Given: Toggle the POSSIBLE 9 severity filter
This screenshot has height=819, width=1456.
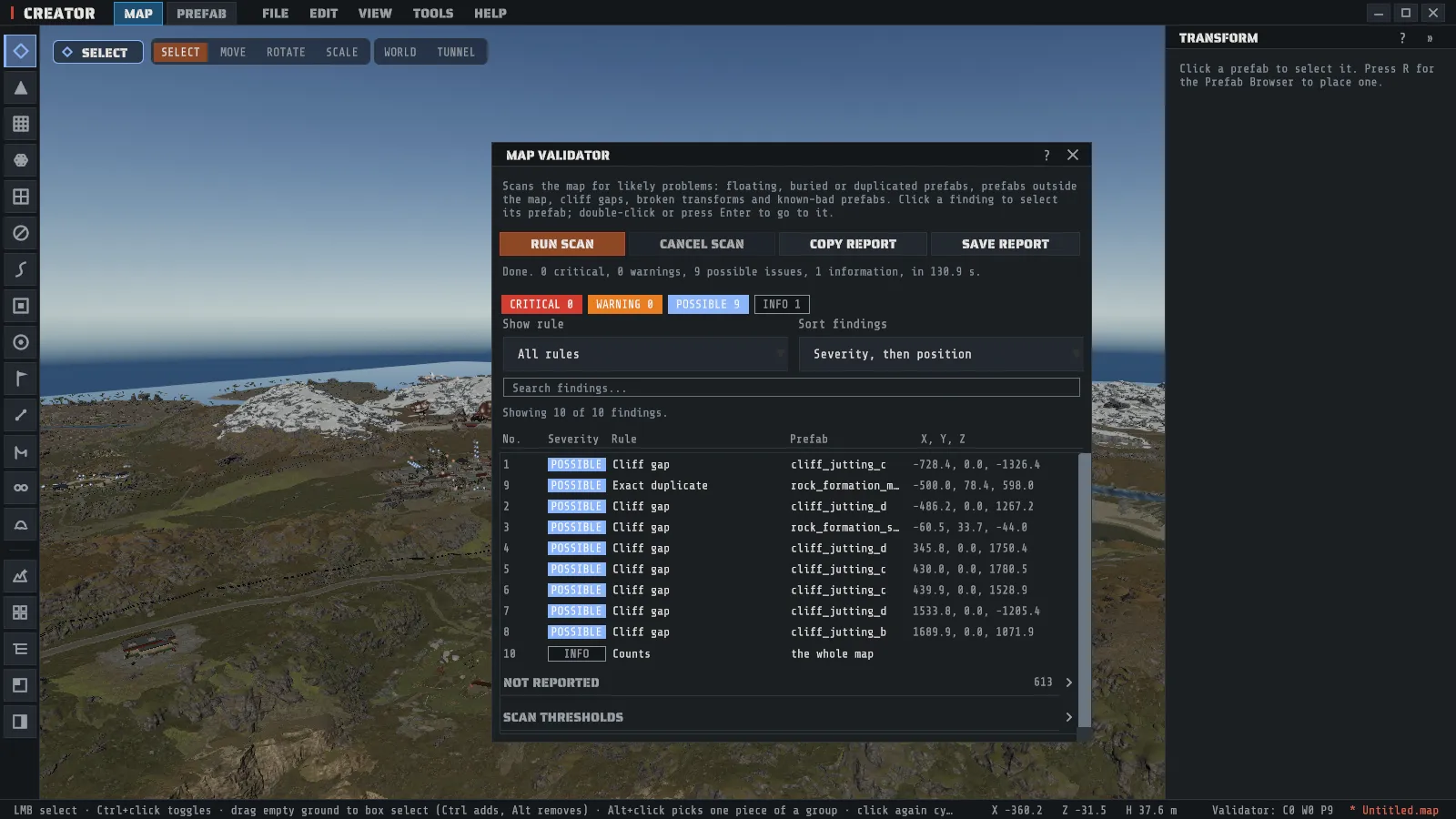Looking at the screenshot, I should (708, 304).
